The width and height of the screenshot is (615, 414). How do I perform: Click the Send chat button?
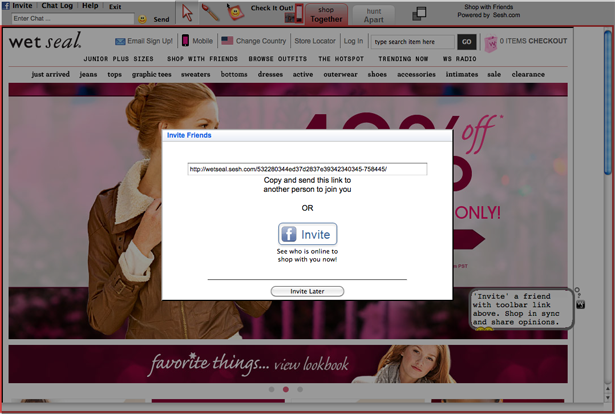161,19
